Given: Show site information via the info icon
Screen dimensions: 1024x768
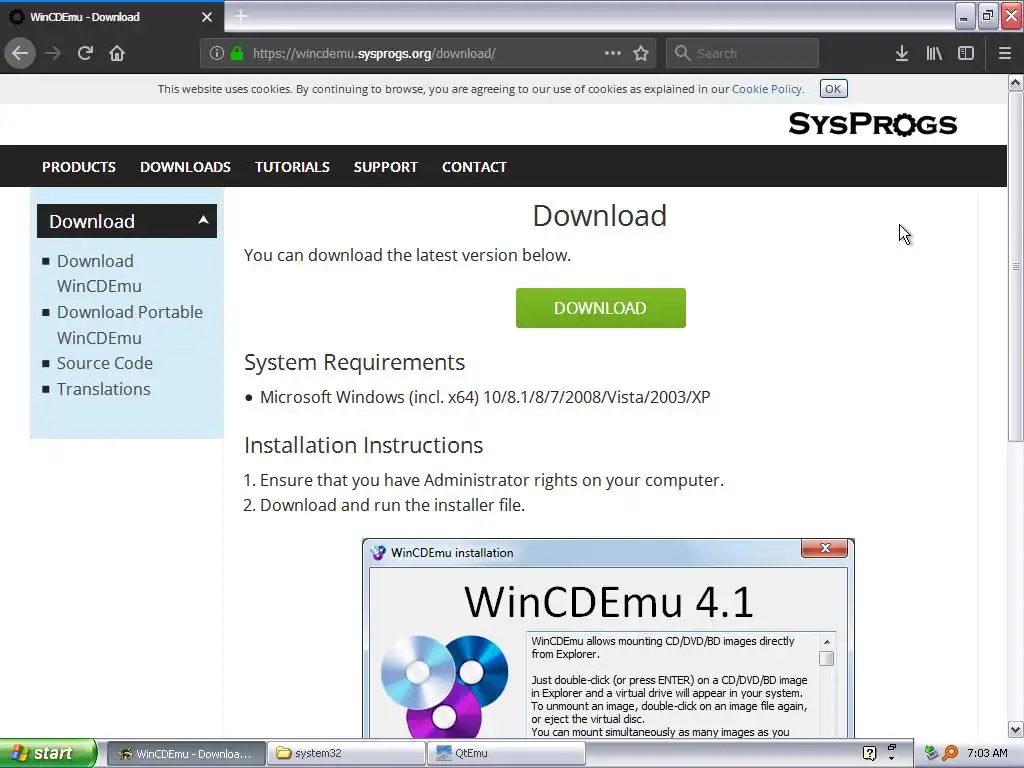Looking at the screenshot, I should tap(217, 53).
